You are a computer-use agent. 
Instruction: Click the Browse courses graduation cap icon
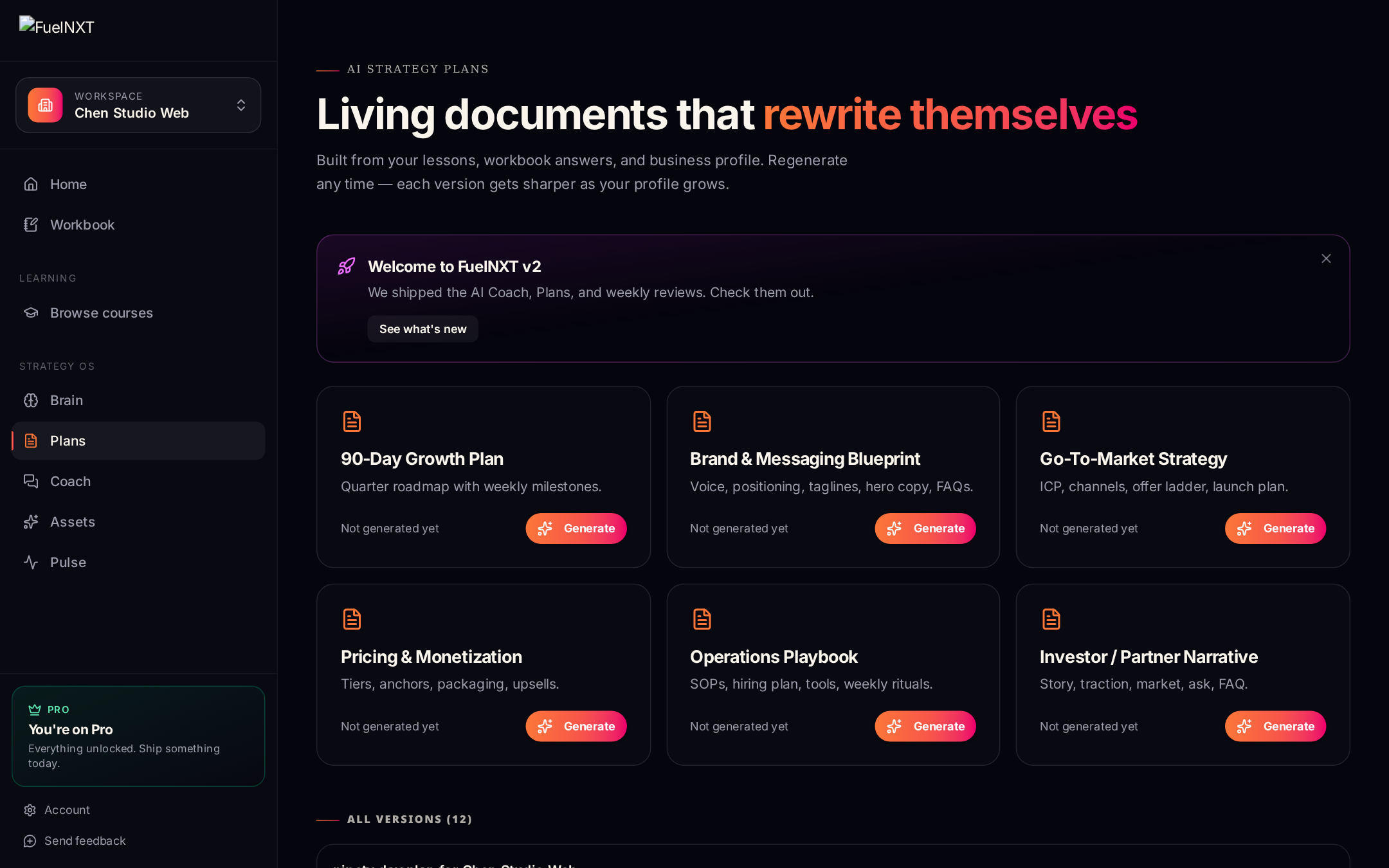(x=31, y=313)
